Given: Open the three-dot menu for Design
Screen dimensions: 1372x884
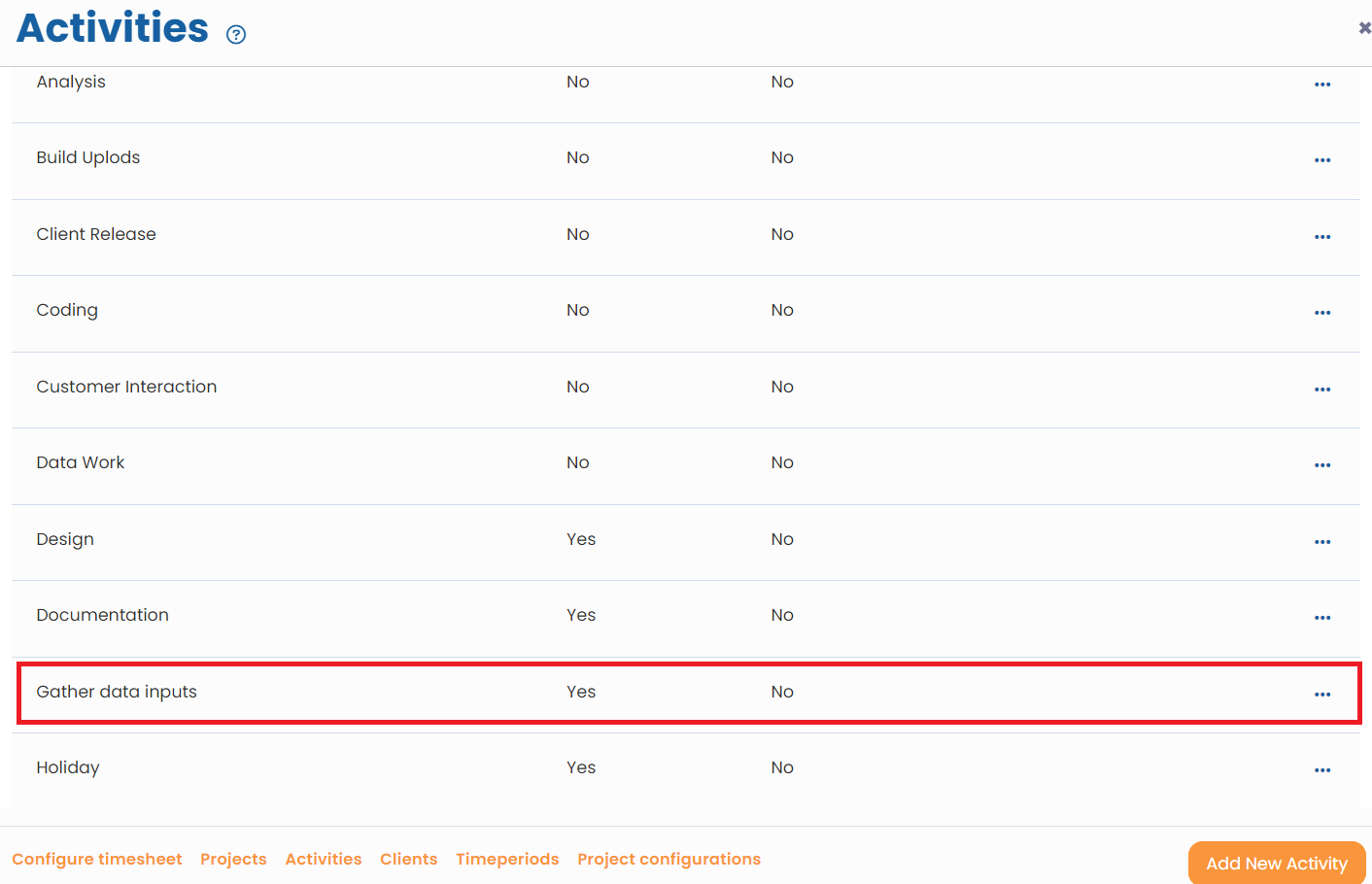Looking at the screenshot, I should coord(1321,542).
